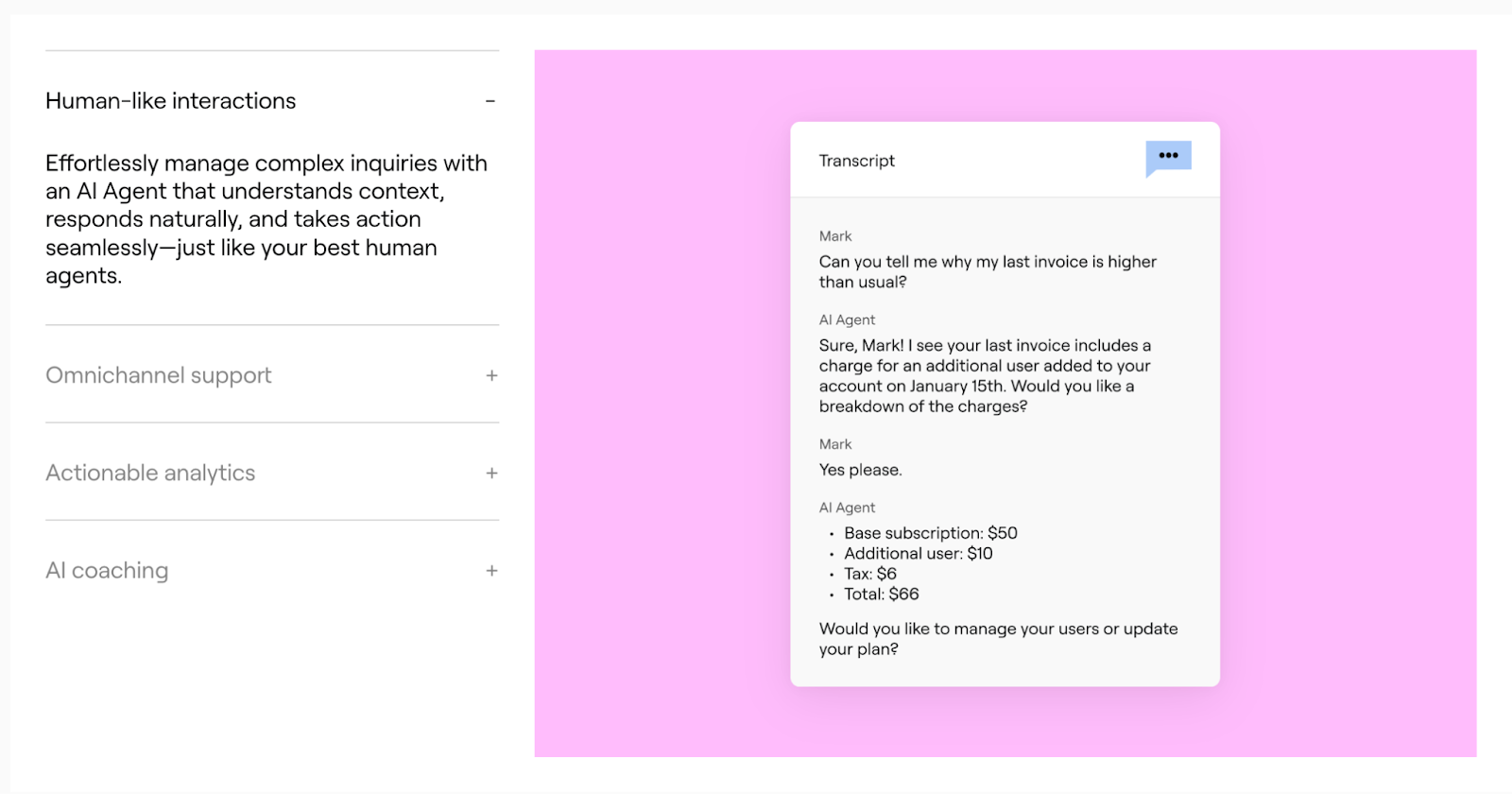Click the description paragraph about effortlessly managing inquiries
The width and height of the screenshot is (1512, 794).
[x=266, y=219]
